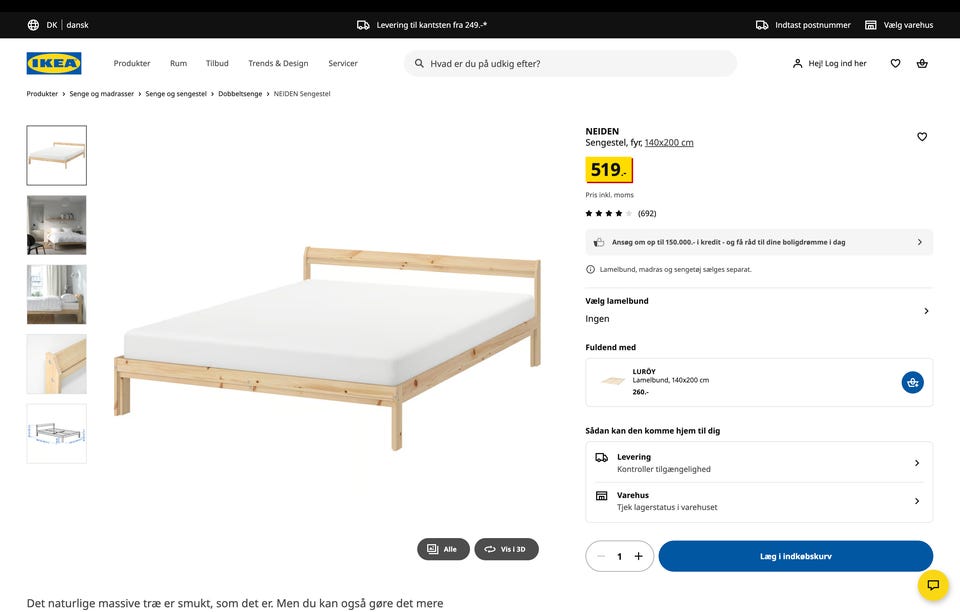The height and width of the screenshot is (612, 960).
Task: Click the Vis i 3D button
Action: tap(506, 549)
